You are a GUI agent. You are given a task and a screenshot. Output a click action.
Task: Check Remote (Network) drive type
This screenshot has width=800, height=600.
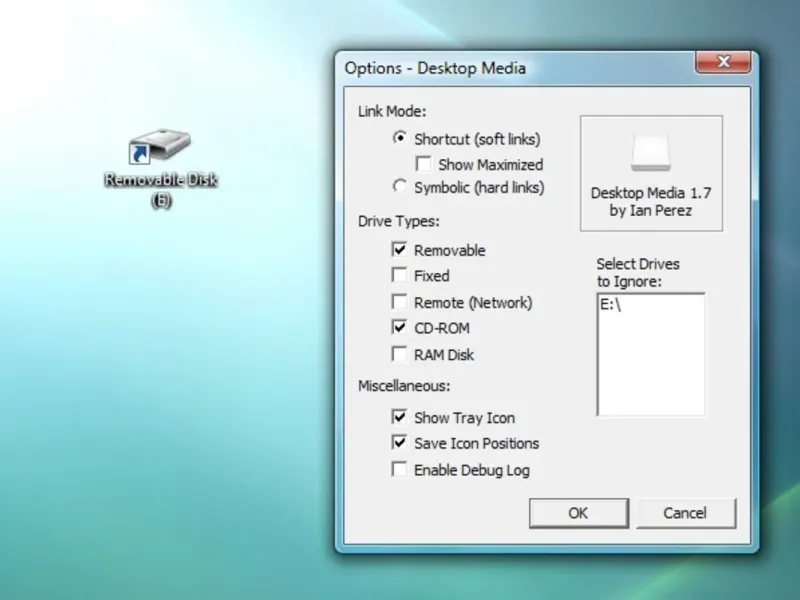tap(399, 302)
